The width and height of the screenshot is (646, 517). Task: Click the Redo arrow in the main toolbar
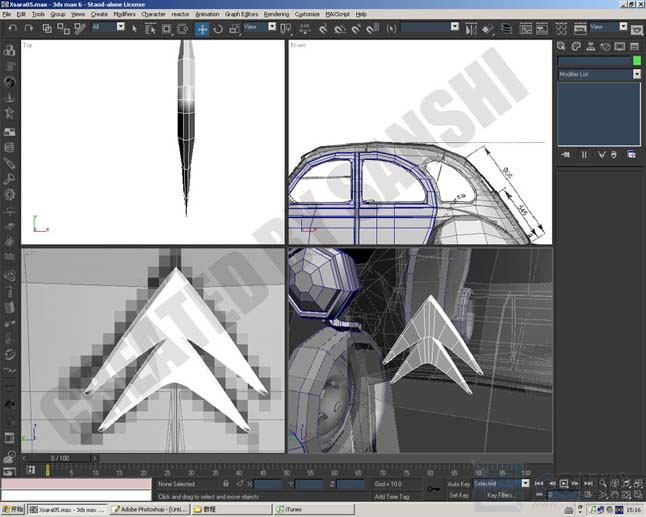pyautogui.click(x=28, y=28)
